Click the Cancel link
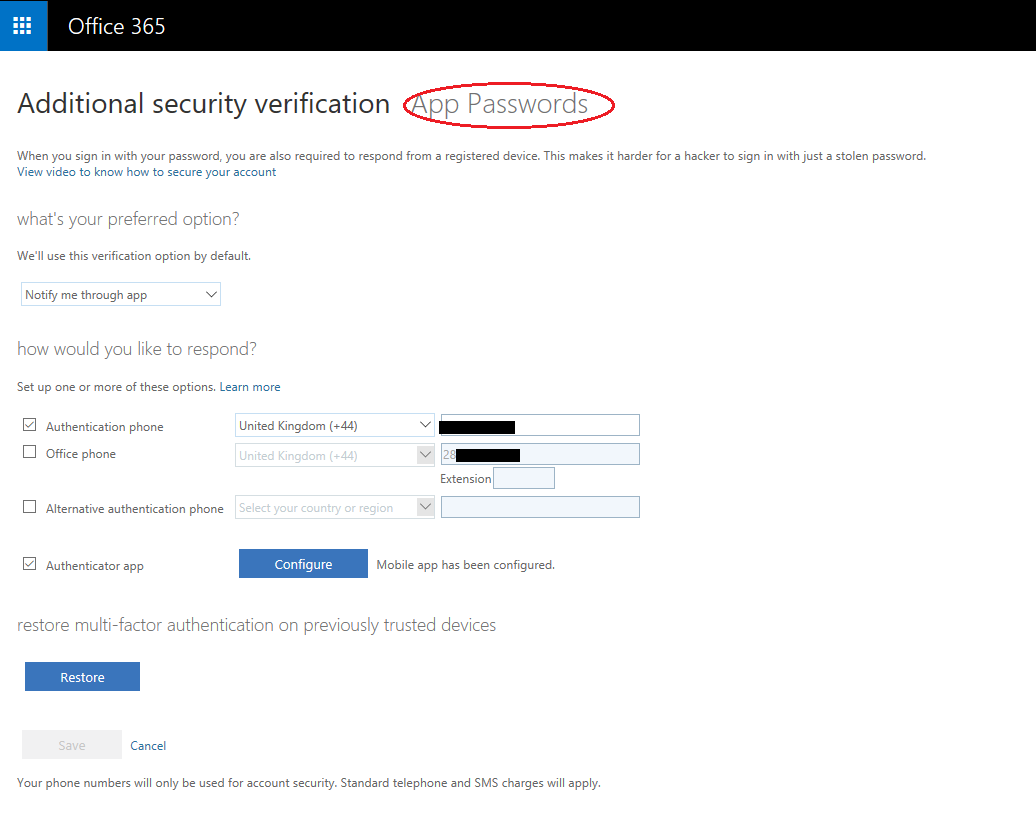 148,746
